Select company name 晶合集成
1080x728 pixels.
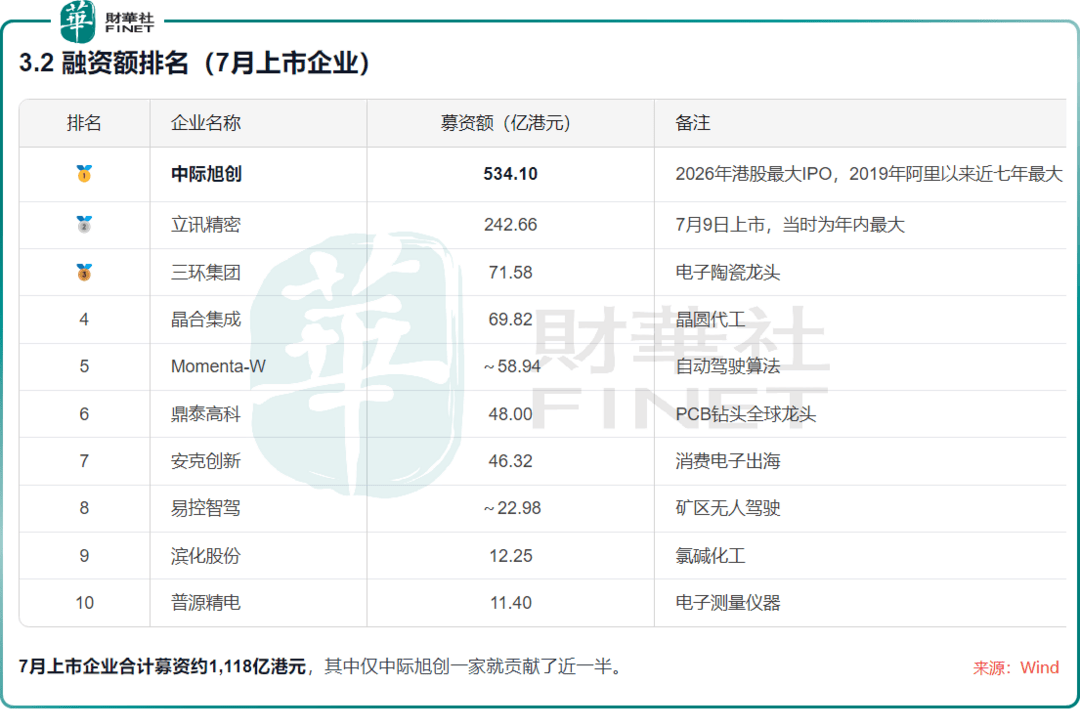206,320
